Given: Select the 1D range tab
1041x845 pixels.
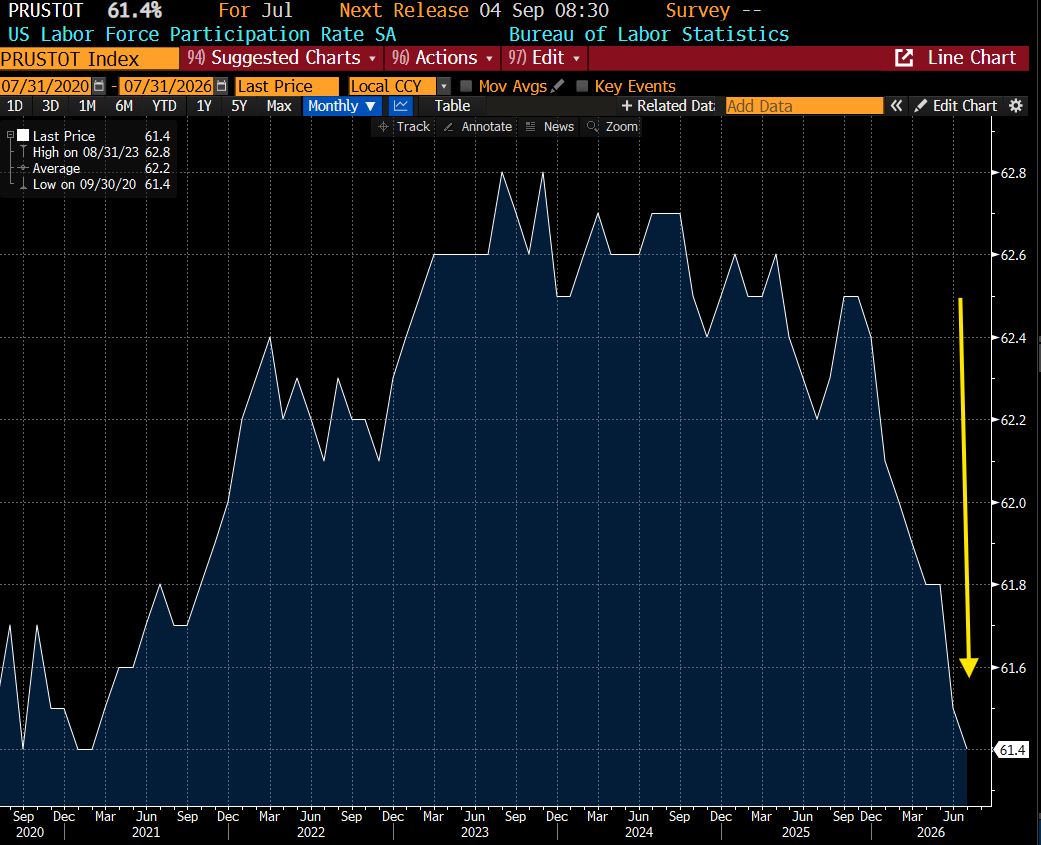Looking at the screenshot, I should point(15,106).
